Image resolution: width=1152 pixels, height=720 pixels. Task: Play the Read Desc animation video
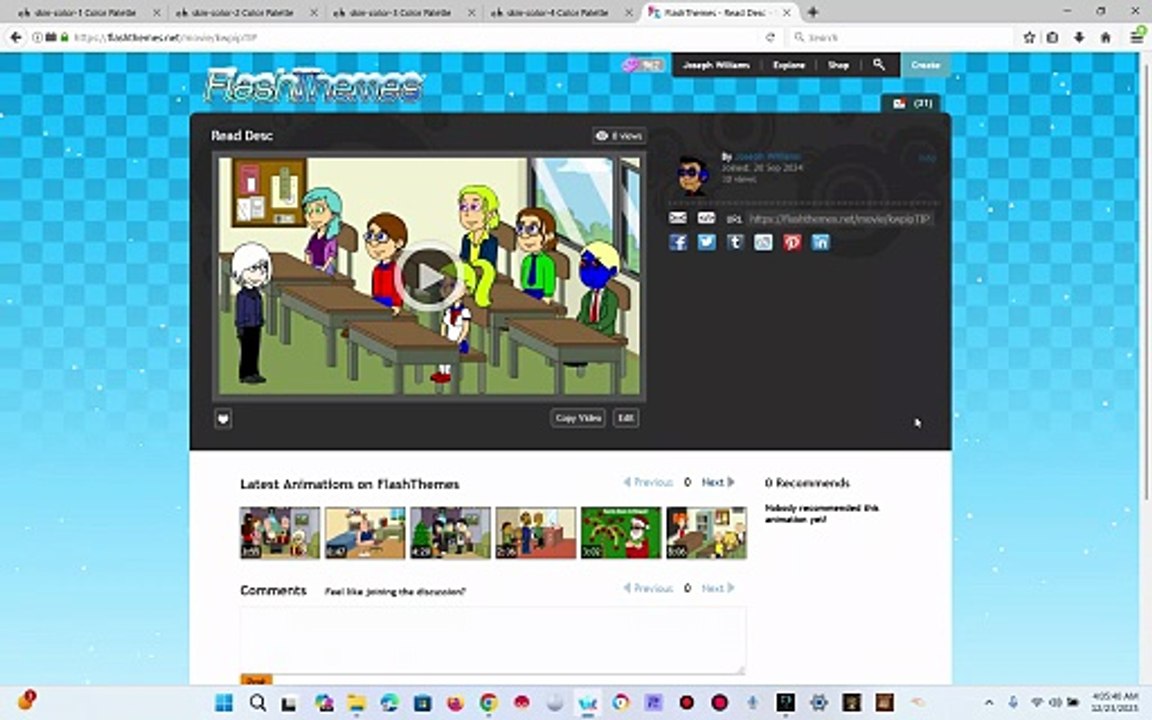coord(429,276)
